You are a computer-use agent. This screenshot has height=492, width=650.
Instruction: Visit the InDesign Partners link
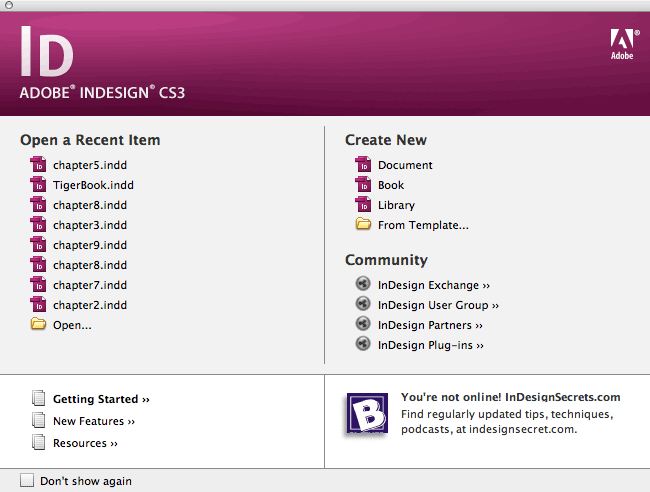point(430,325)
